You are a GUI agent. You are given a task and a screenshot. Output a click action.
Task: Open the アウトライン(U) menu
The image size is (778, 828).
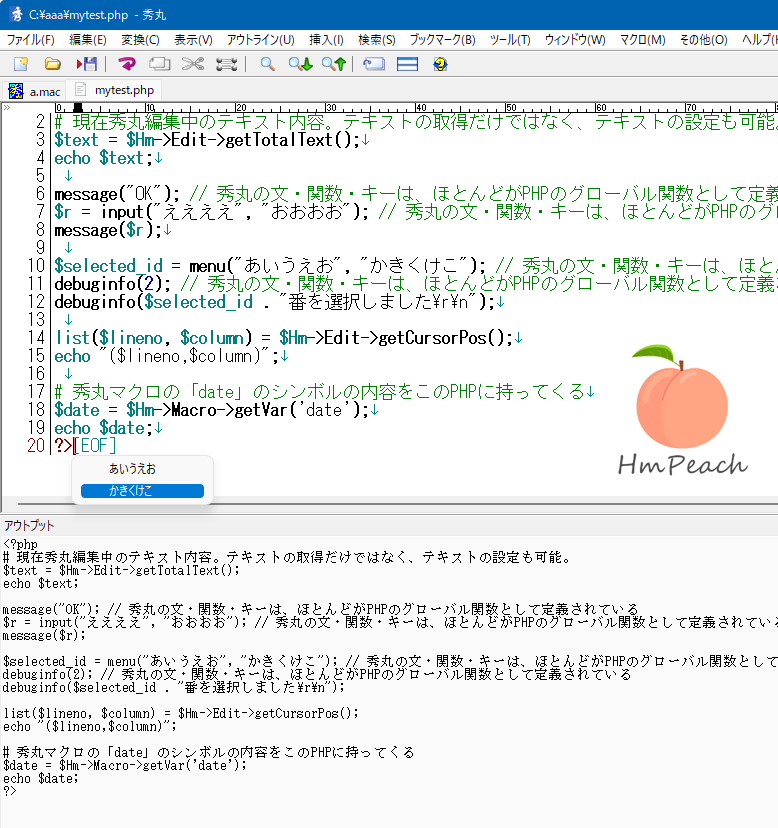click(260, 40)
